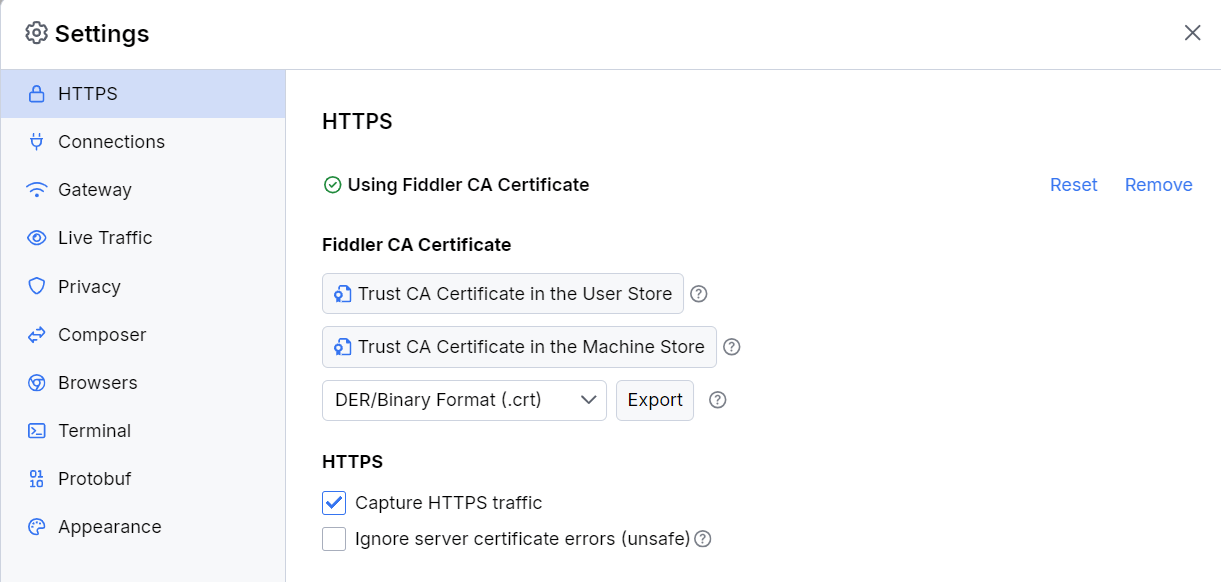Click the Live Traffic eye icon
The width and height of the screenshot is (1221, 582).
tap(37, 237)
